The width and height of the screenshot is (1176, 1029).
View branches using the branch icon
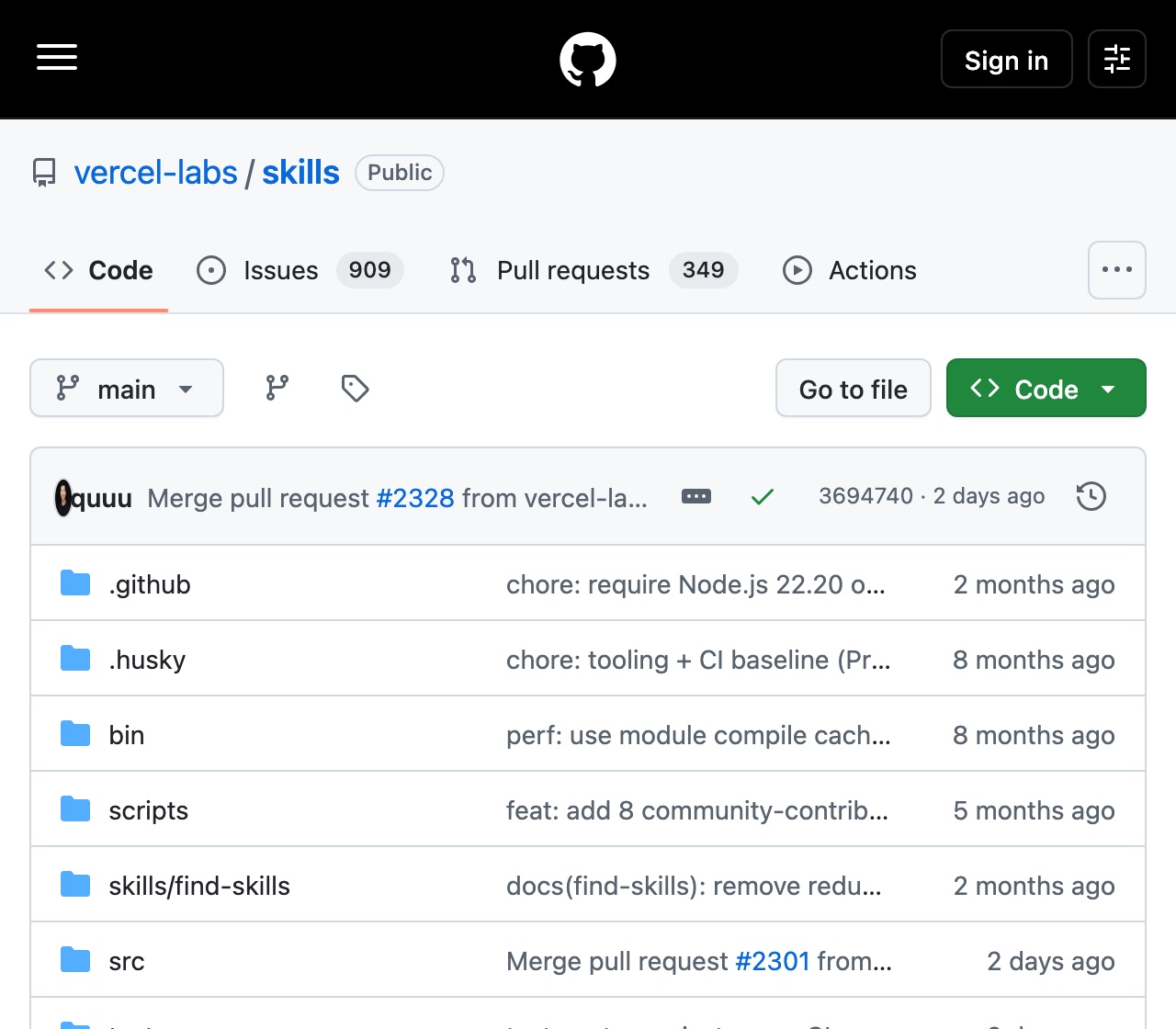coord(277,388)
